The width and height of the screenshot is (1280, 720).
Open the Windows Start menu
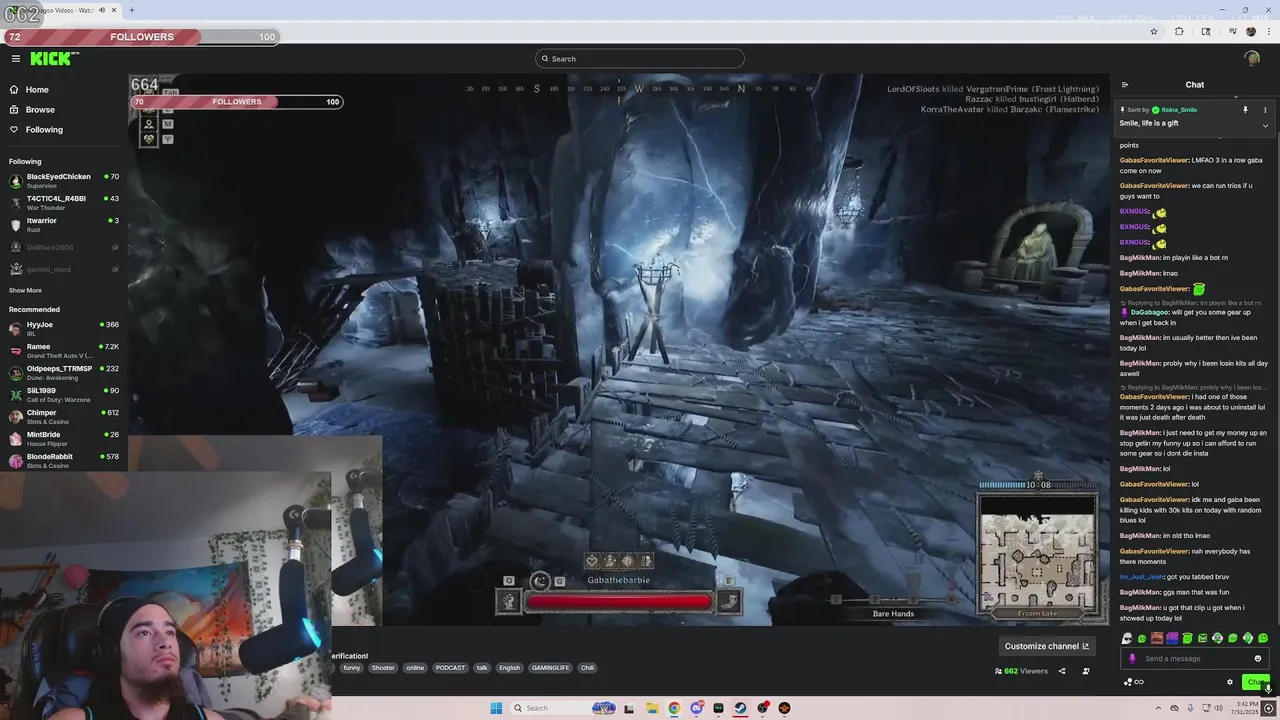pyautogui.click(x=496, y=708)
